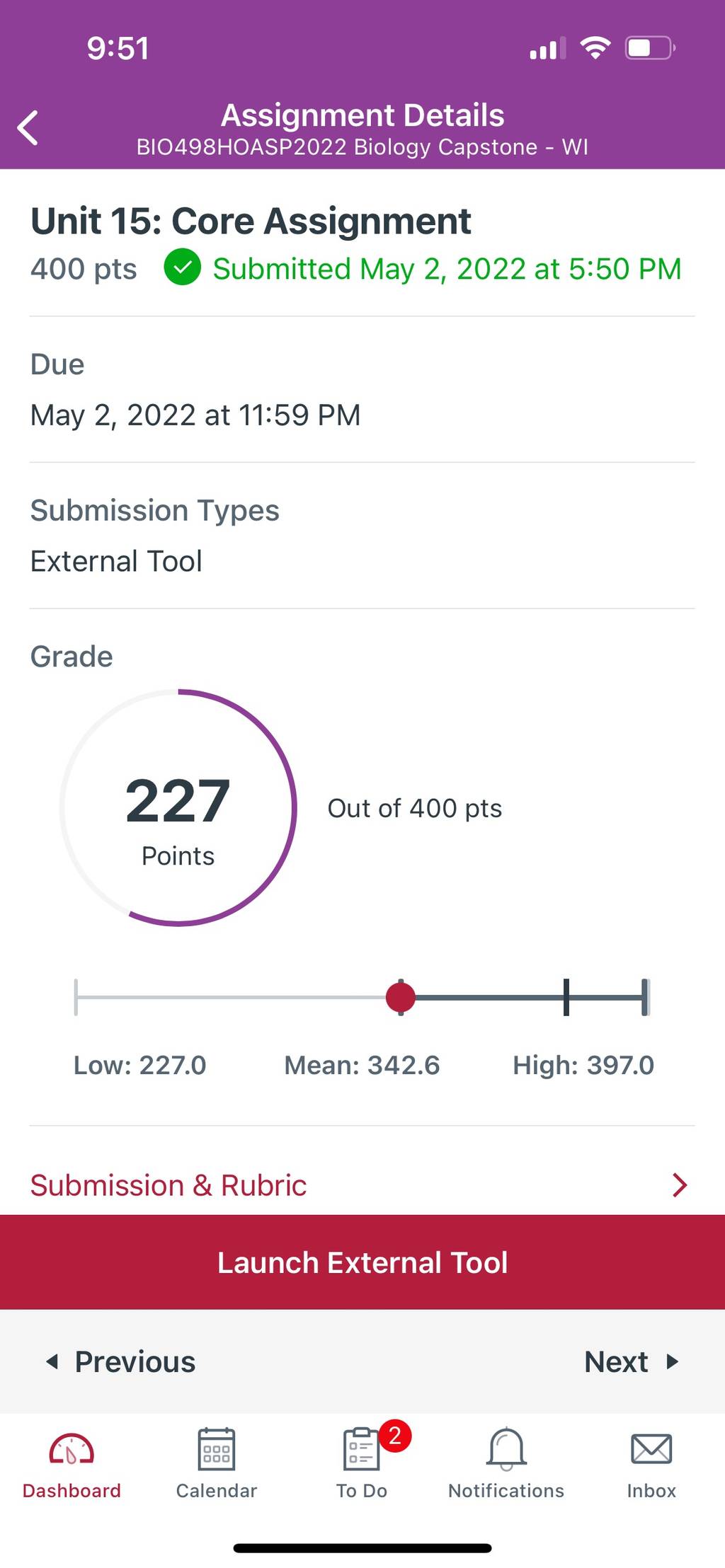Tap the Next assignment button

pos(632,1361)
